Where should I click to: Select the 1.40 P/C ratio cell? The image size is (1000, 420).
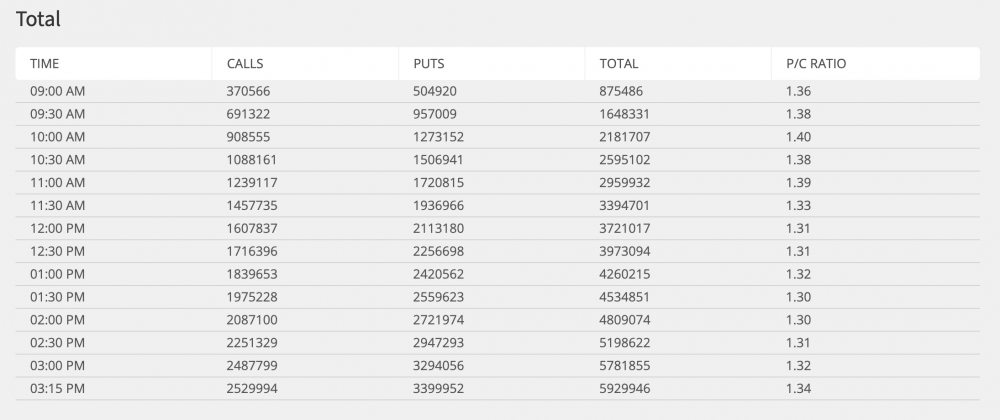coord(798,137)
